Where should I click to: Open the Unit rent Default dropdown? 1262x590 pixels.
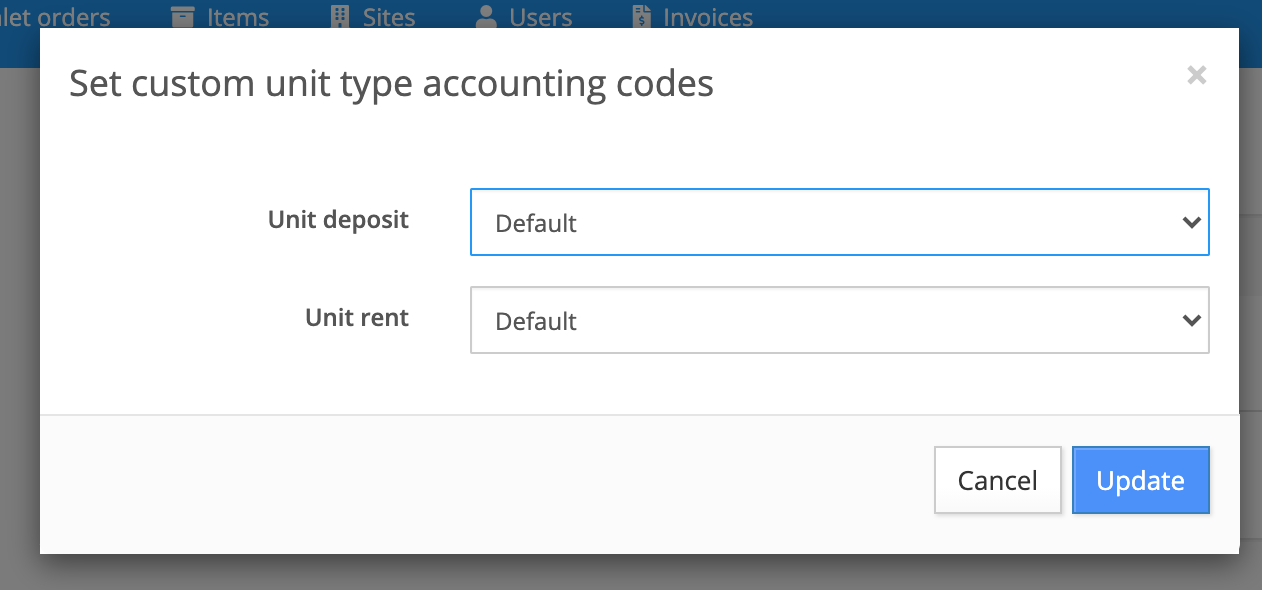840,320
